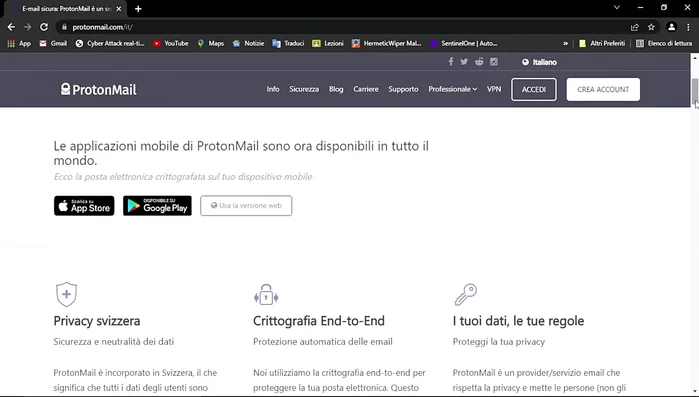Click the browser forward arrow
Image resolution: width=699 pixels, height=397 pixels.
28,27
